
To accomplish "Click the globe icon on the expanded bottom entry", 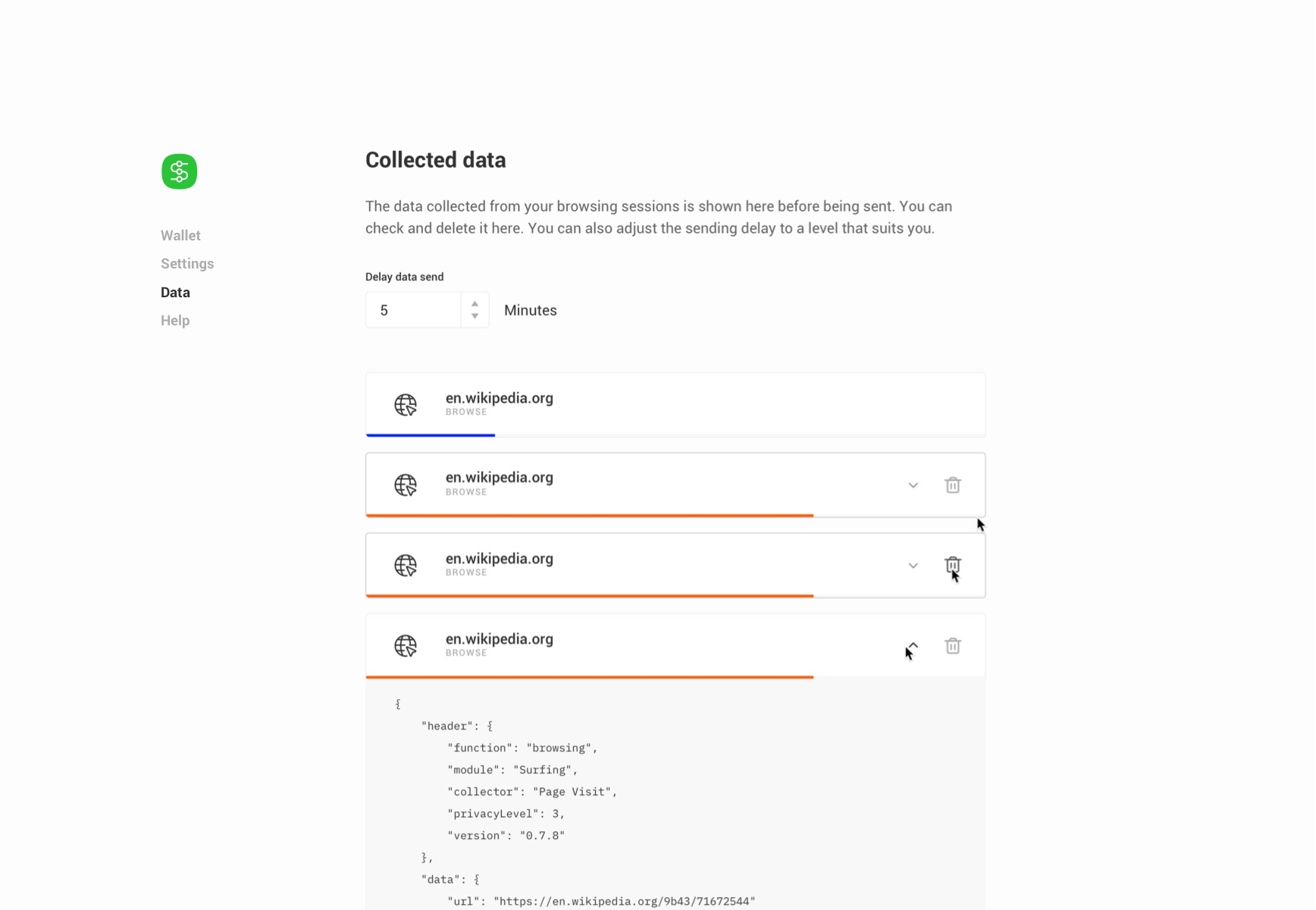I will (x=406, y=645).
